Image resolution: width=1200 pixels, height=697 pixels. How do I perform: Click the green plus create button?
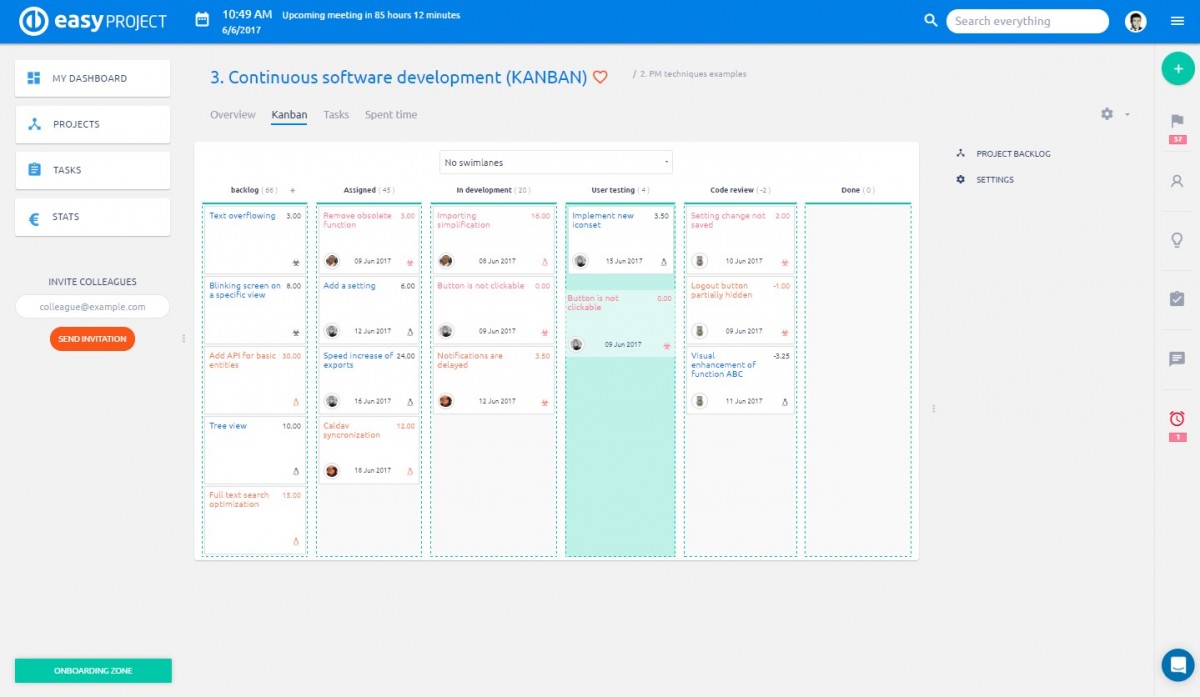tap(1177, 68)
